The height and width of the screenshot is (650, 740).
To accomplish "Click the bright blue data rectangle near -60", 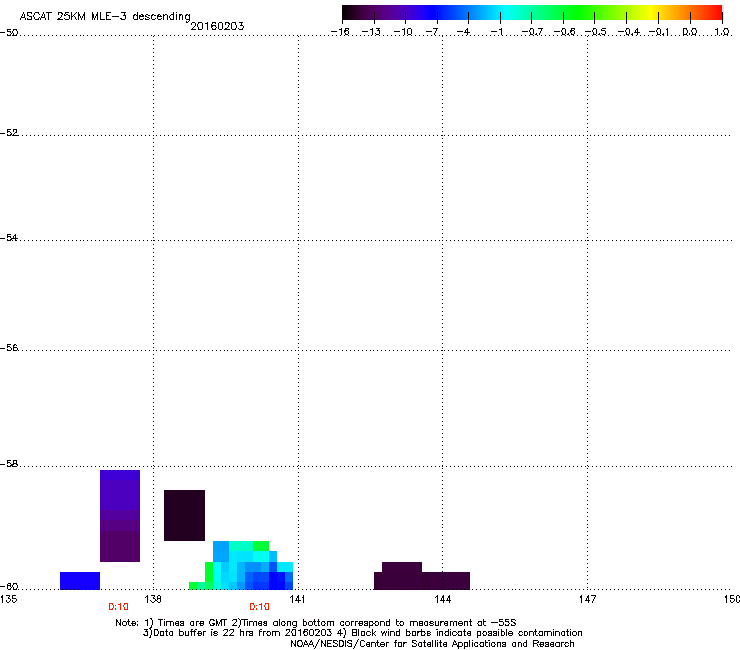I will [80, 581].
